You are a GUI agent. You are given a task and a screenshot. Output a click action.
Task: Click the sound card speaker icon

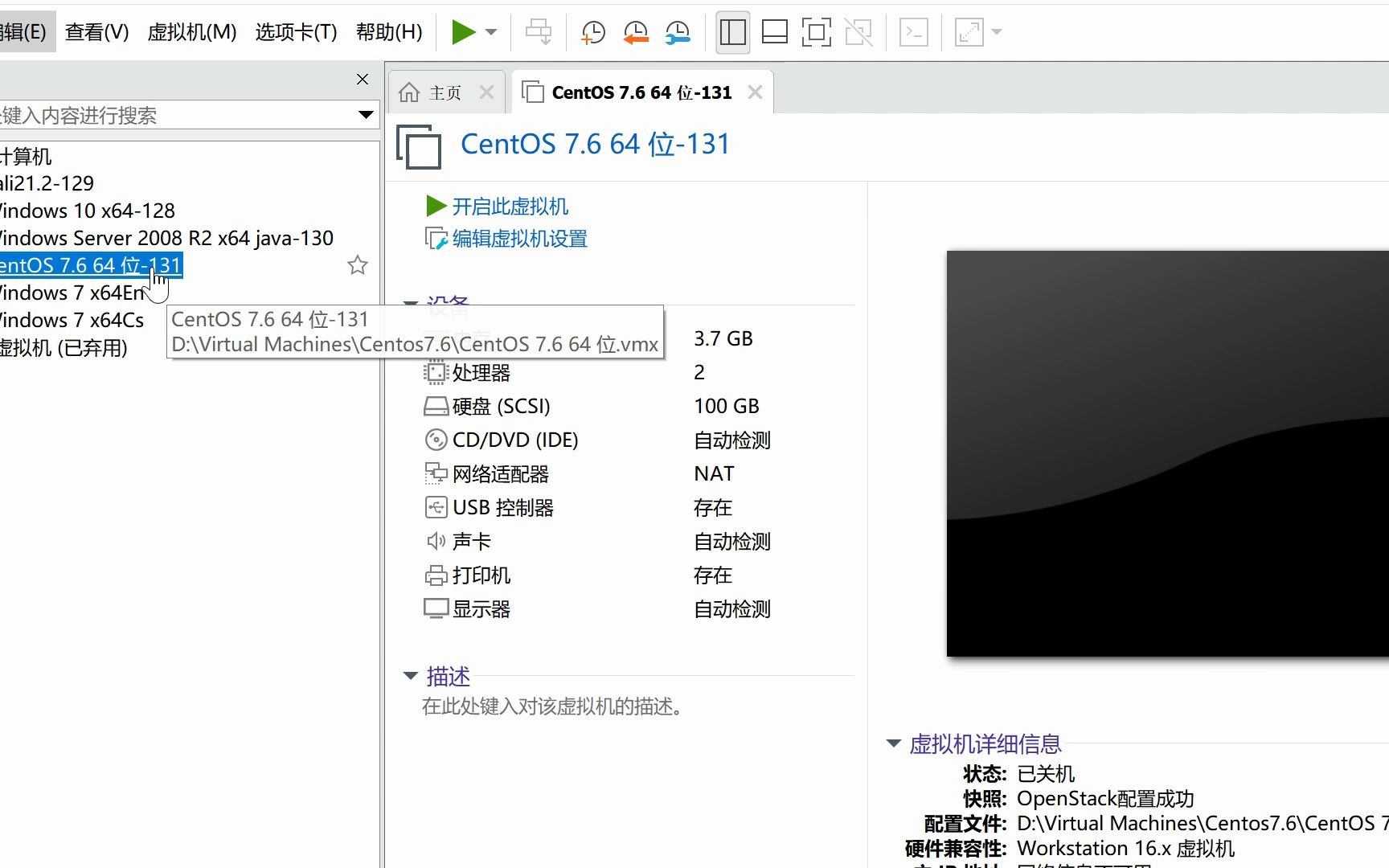436,542
